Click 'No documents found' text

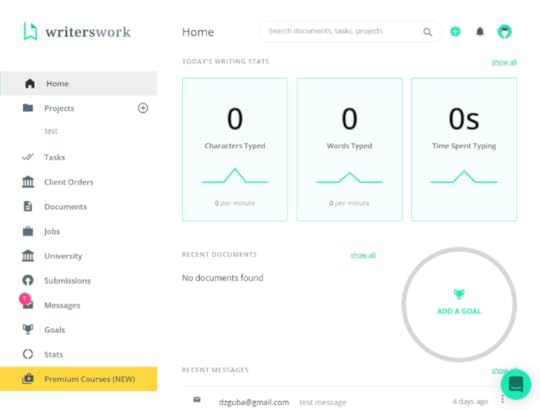tap(222, 278)
